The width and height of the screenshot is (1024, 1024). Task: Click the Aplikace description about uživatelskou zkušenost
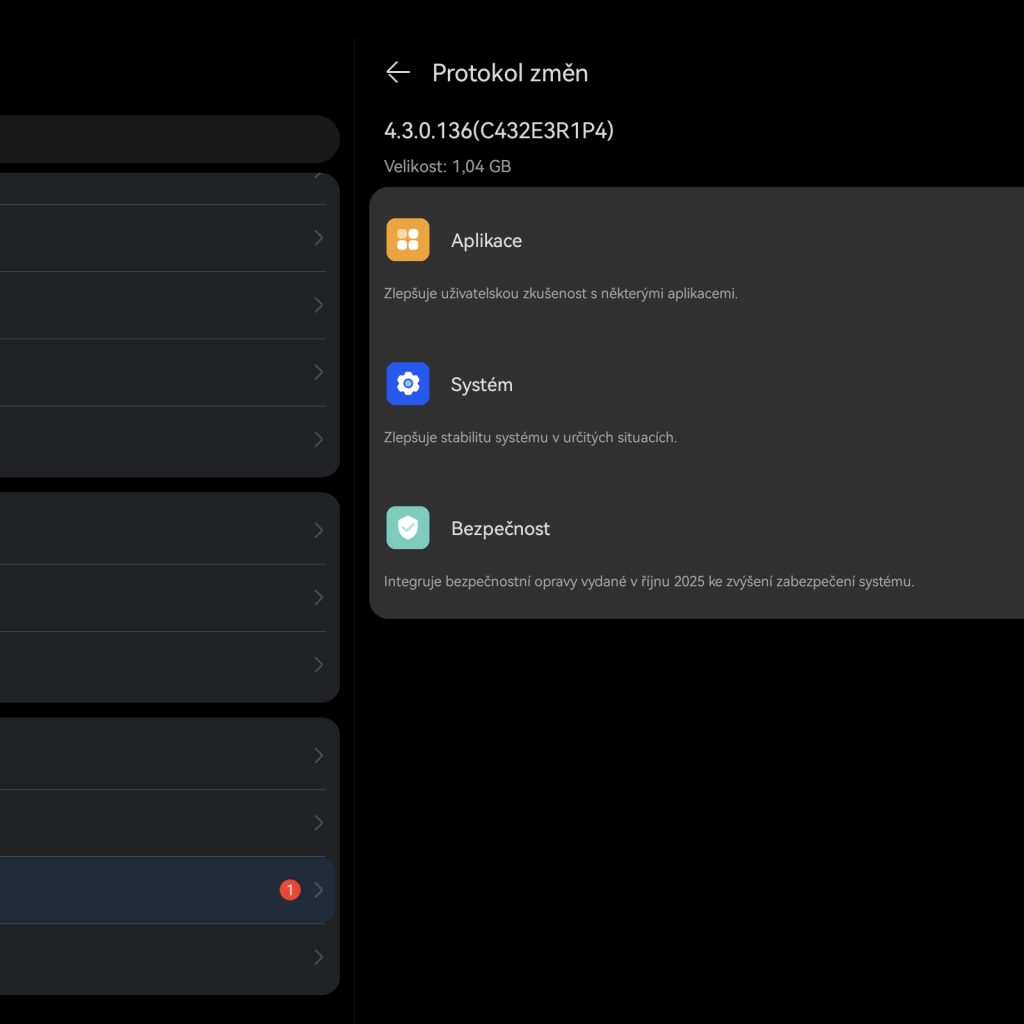560,294
